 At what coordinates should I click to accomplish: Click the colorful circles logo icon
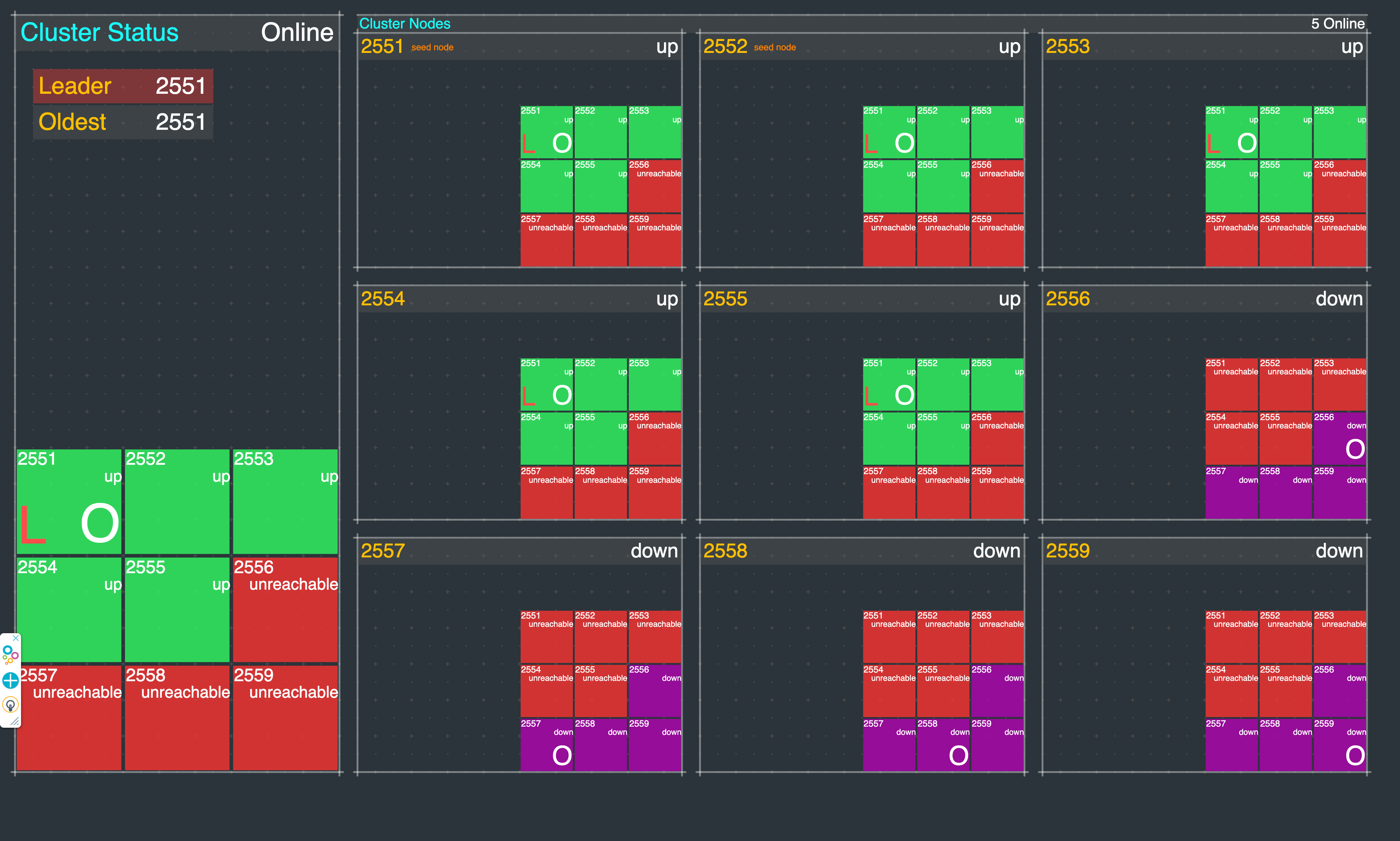click(10, 655)
